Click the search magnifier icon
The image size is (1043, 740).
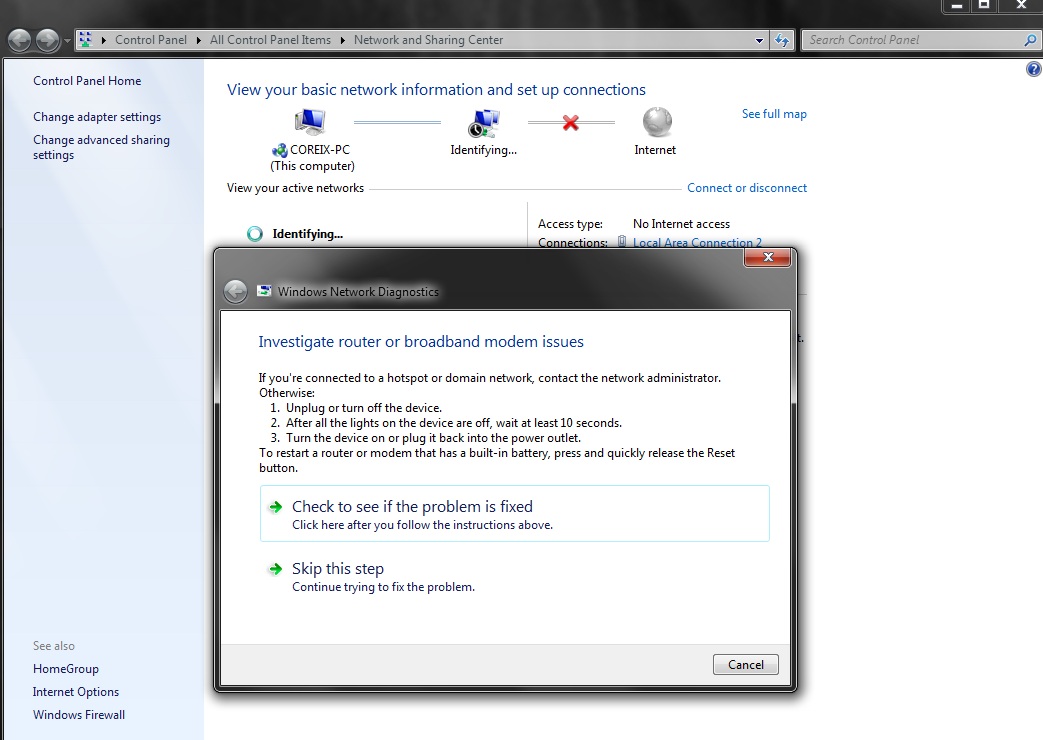(1030, 40)
